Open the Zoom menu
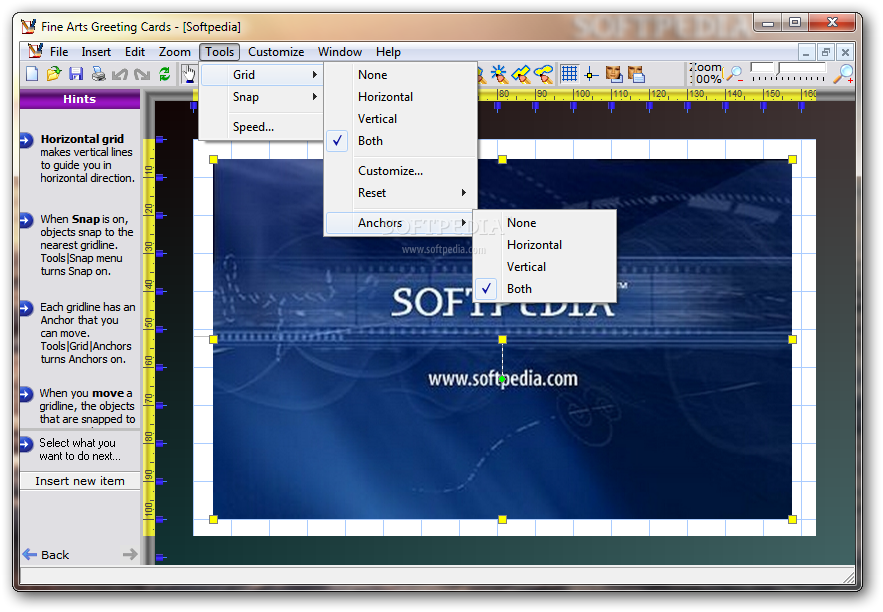 [175, 52]
